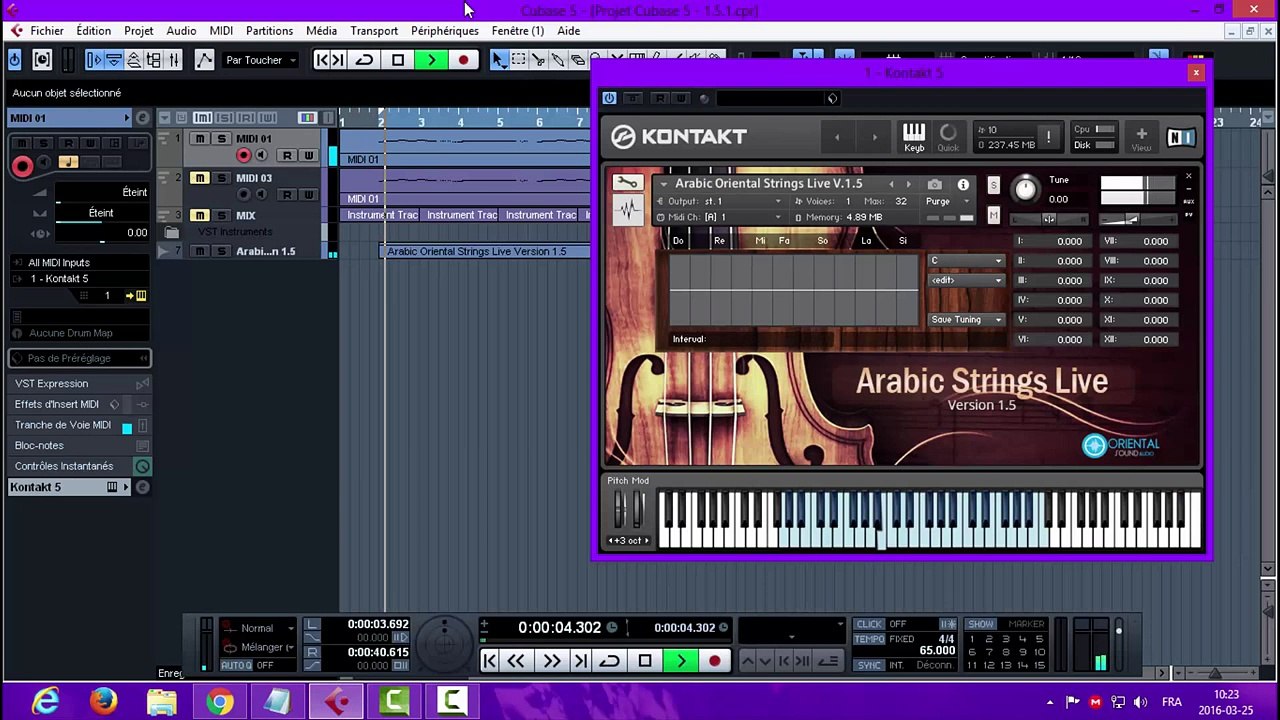Viewport: 1280px width, 720px height.
Task: Open the Save Tuning dropdown
Action: click(966, 320)
